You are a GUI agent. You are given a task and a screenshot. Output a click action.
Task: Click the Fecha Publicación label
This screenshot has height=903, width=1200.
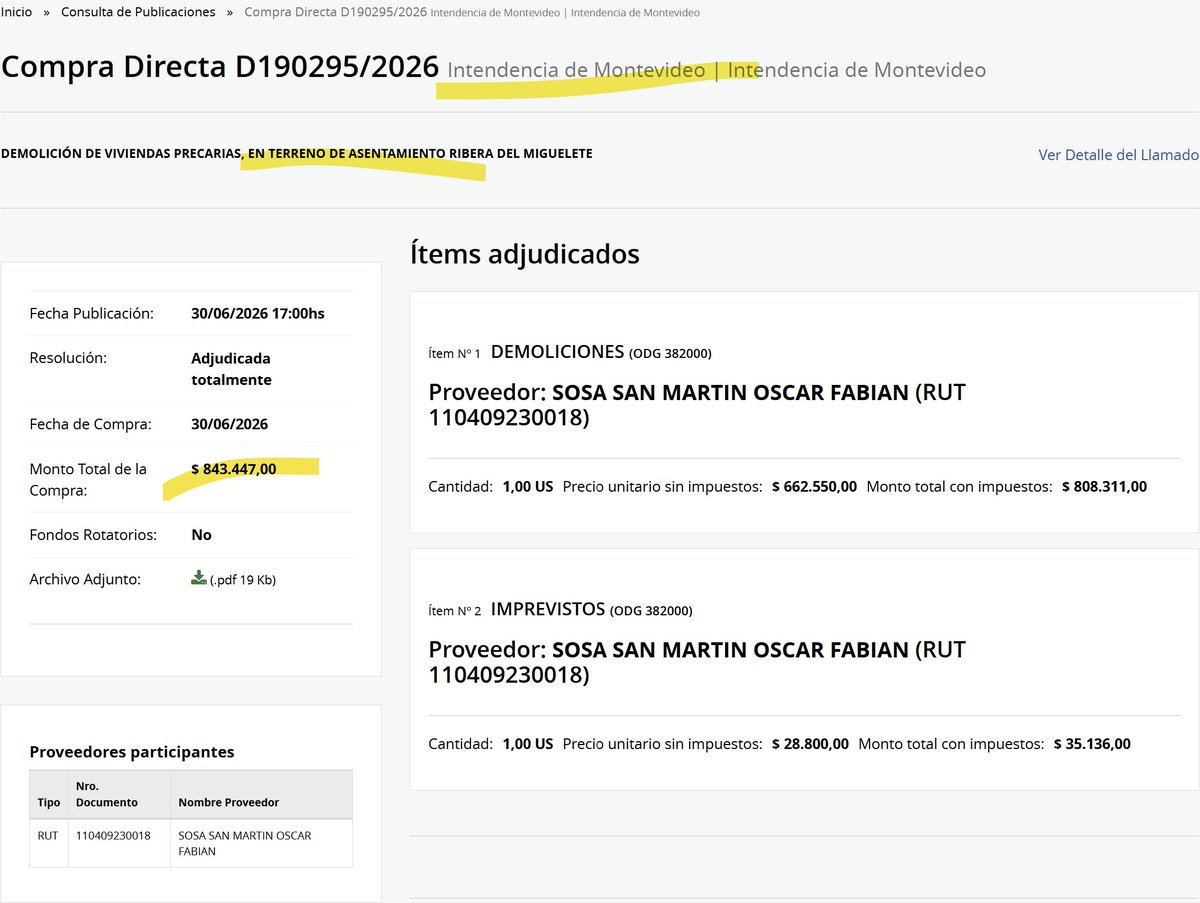coord(92,313)
